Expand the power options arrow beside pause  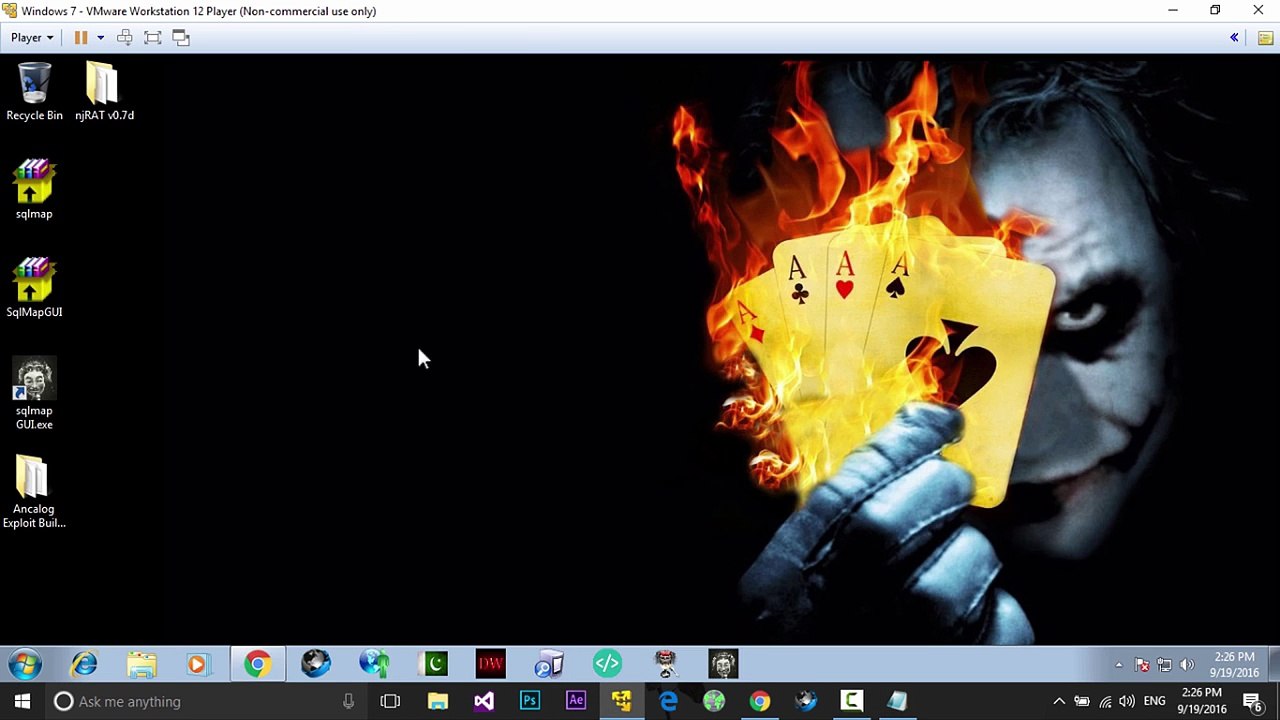[100, 37]
